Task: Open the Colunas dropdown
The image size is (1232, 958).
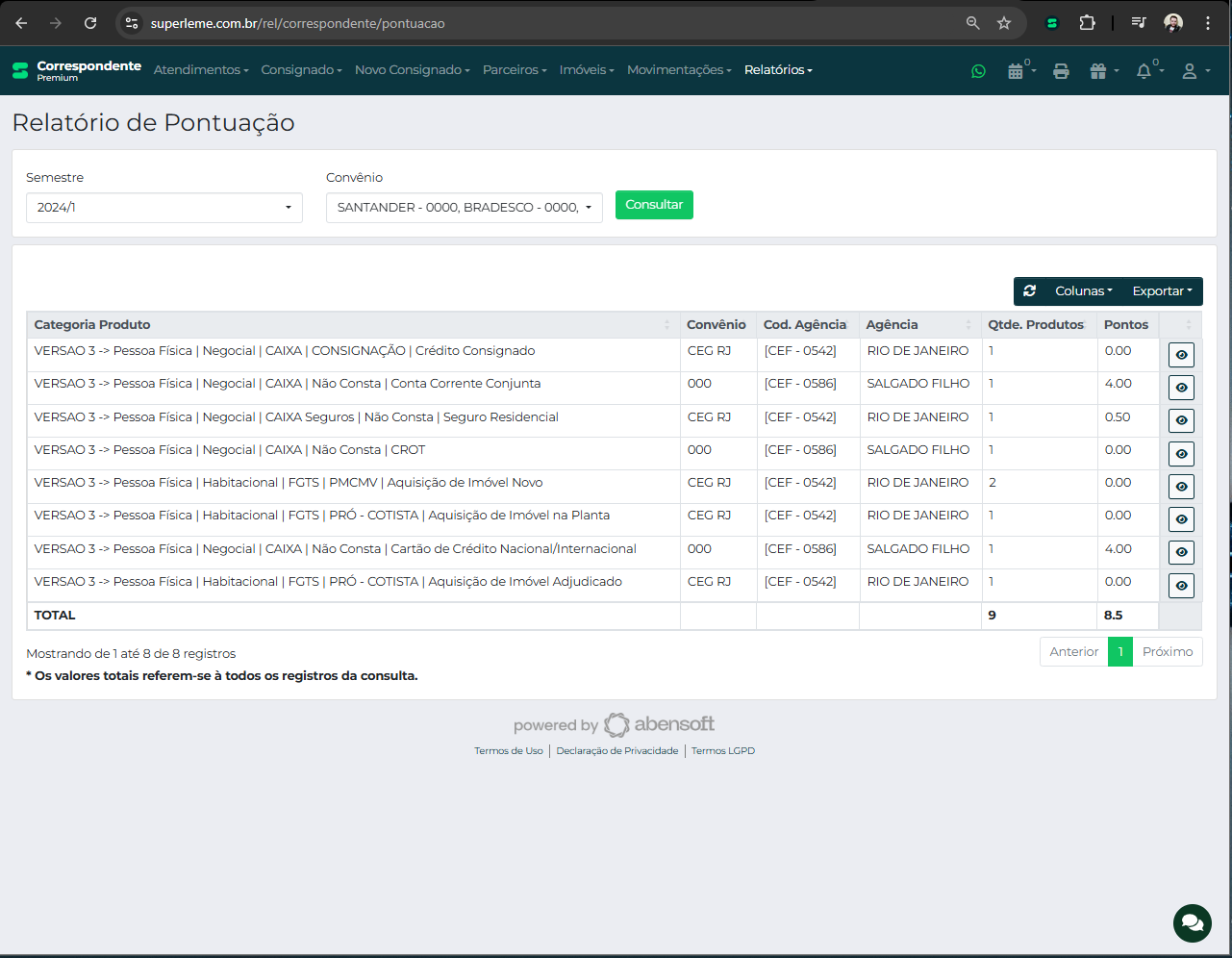Action: (x=1083, y=290)
